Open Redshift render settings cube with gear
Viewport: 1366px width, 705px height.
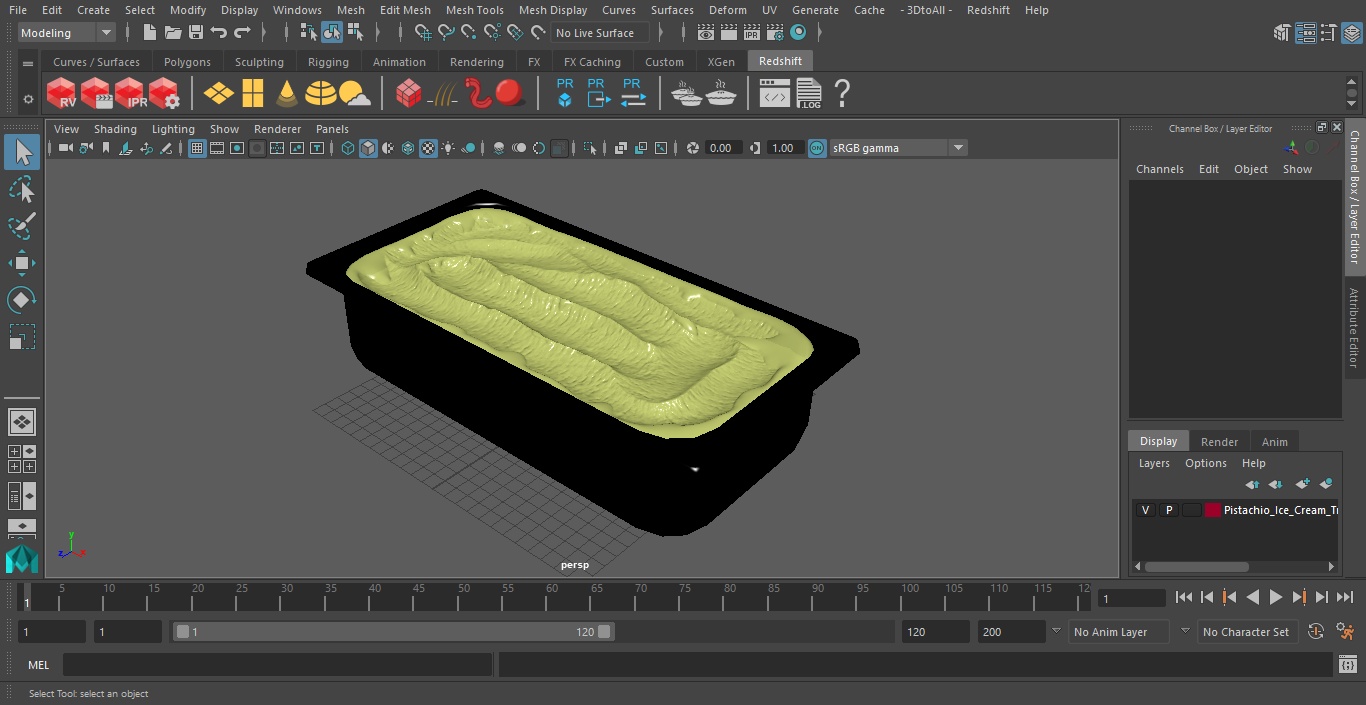coord(164,94)
